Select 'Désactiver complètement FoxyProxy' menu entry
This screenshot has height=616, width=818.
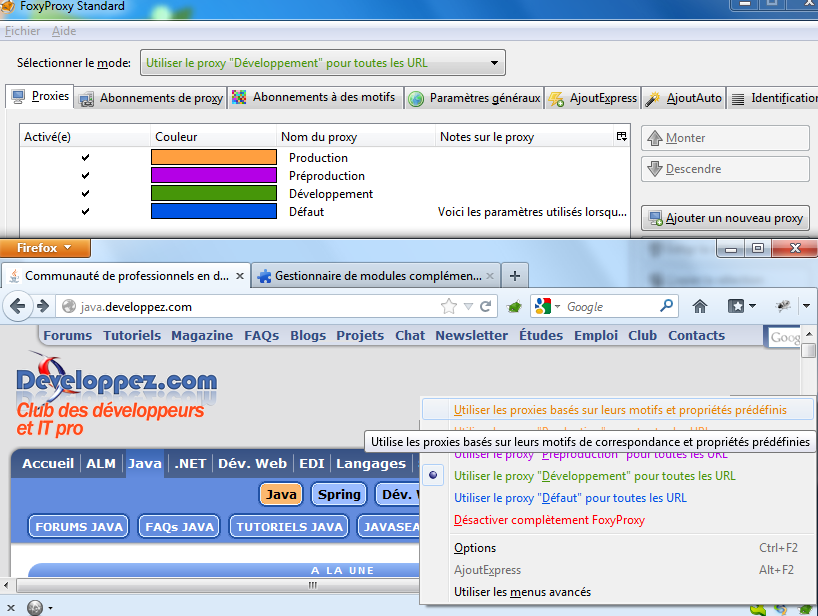pos(616,520)
